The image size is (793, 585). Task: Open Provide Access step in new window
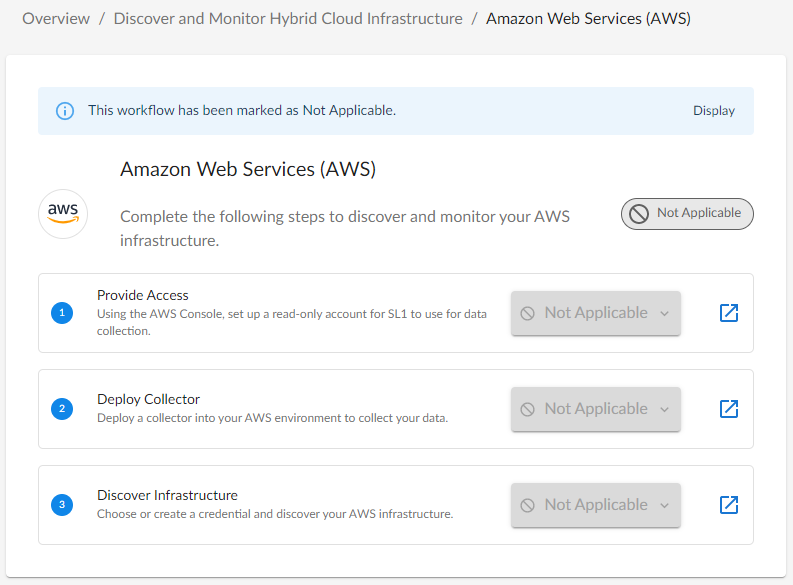tap(729, 313)
